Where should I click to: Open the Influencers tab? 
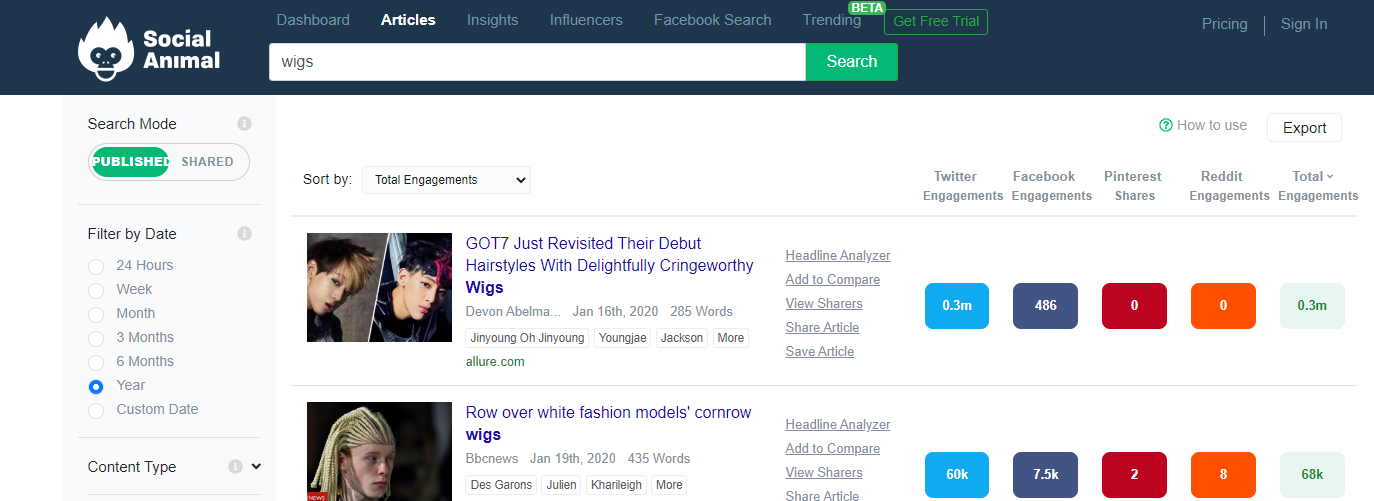[x=586, y=20]
